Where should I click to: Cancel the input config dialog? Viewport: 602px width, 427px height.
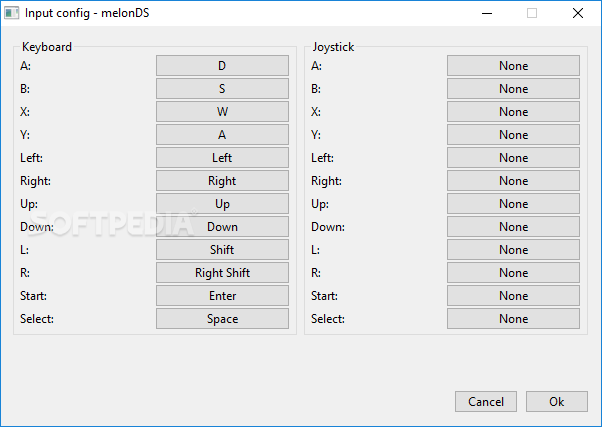[486, 402]
